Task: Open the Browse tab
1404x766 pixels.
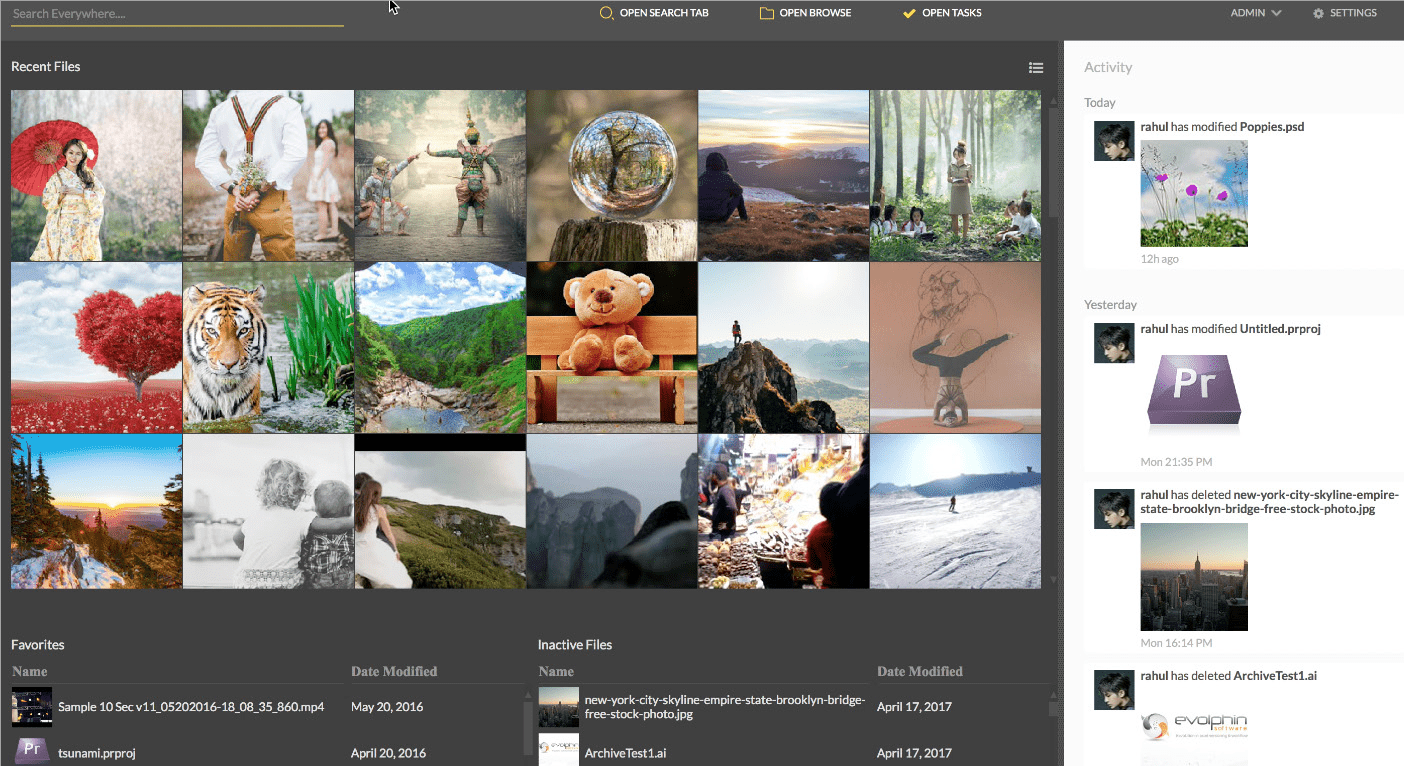Action: click(806, 13)
